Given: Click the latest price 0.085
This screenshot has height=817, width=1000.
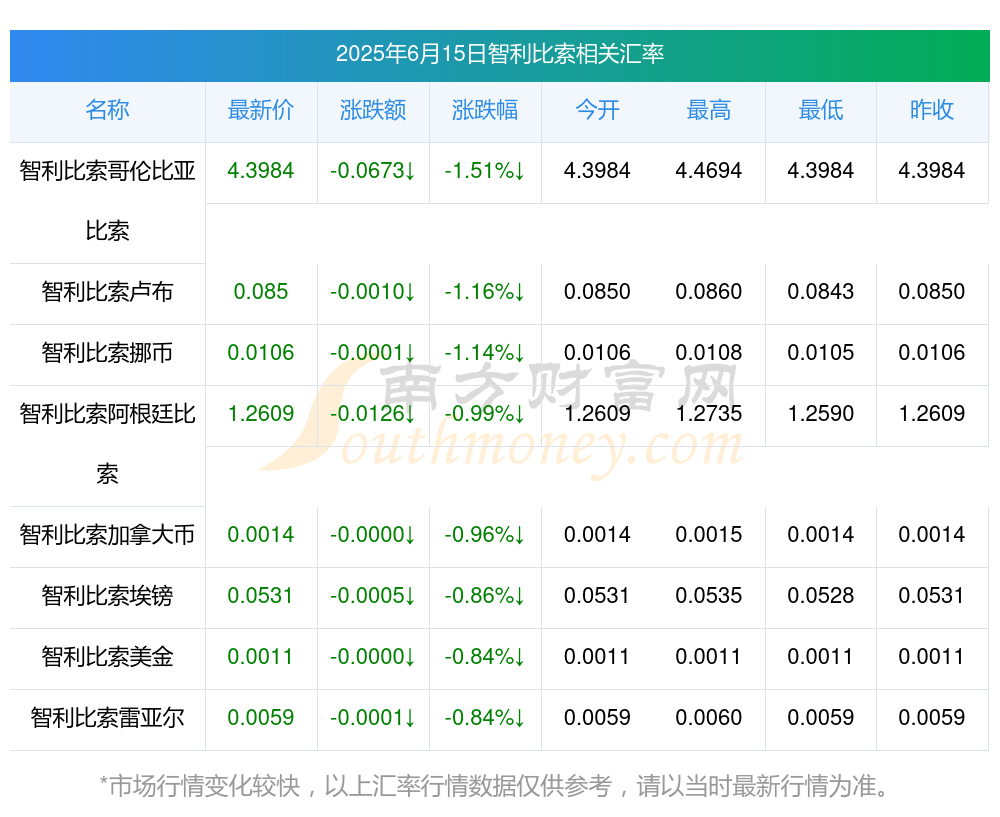Looking at the screenshot, I should coord(261,292).
